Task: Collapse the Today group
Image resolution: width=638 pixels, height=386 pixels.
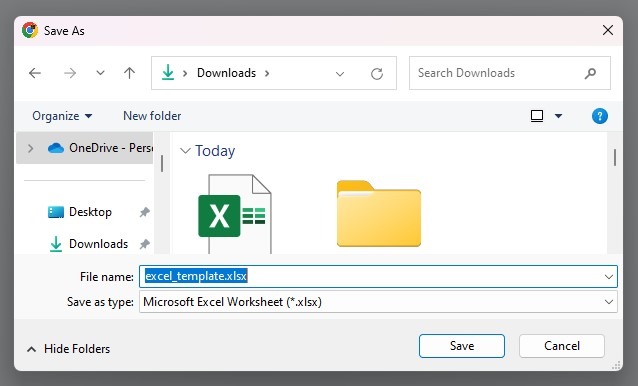Action: click(185, 151)
